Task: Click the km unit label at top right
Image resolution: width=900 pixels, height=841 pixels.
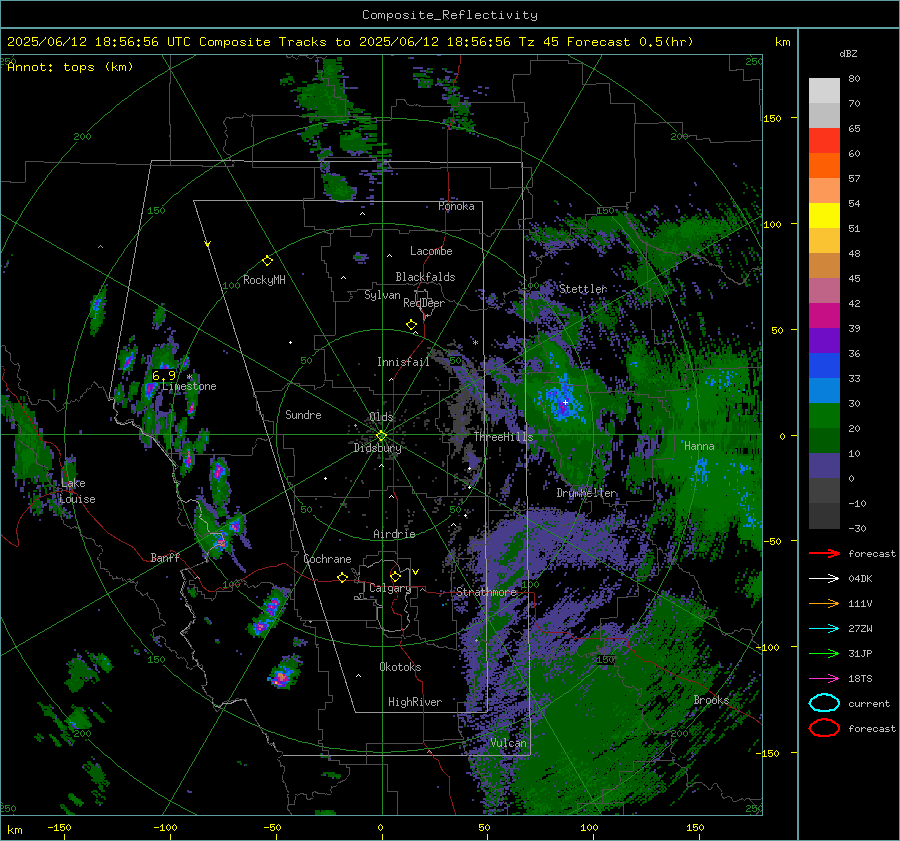Action: pyautogui.click(x=782, y=42)
